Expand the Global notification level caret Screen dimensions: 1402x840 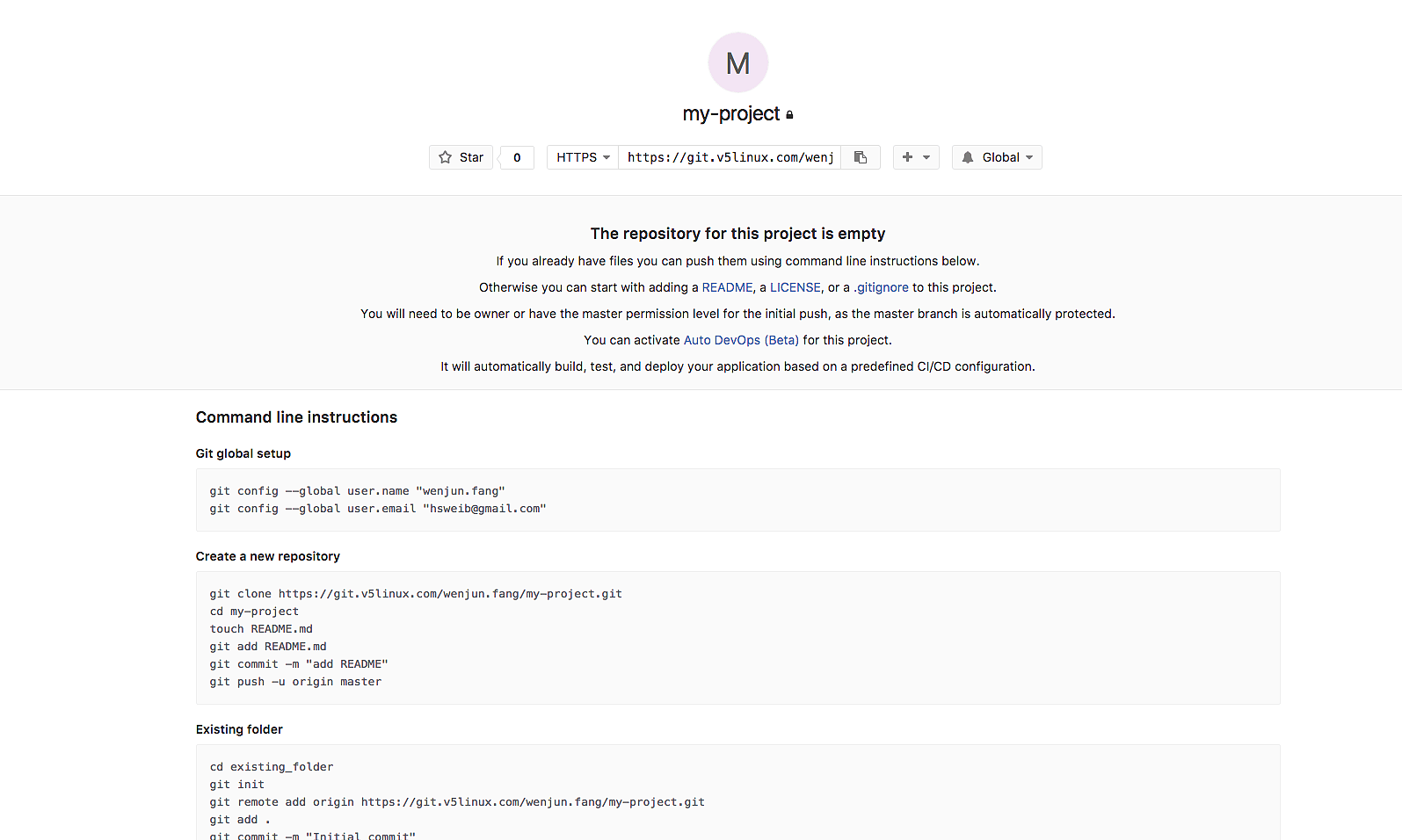[1029, 157]
